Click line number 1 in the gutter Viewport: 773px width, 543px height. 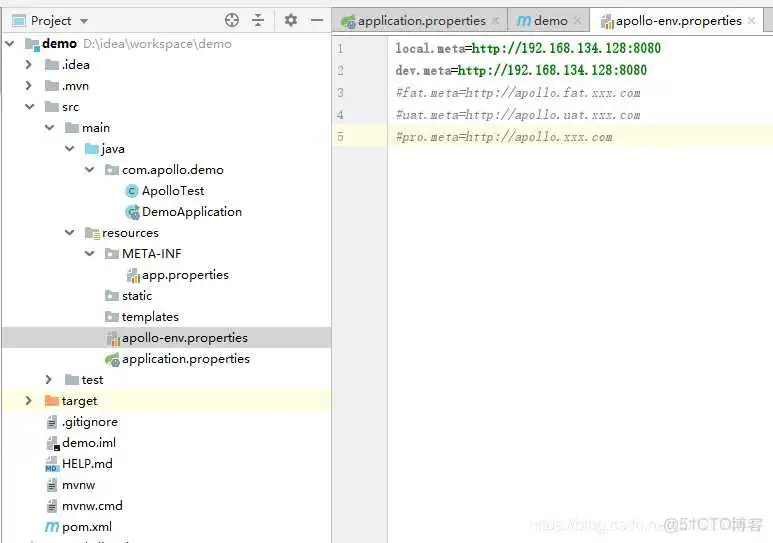click(x=340, y=48)
